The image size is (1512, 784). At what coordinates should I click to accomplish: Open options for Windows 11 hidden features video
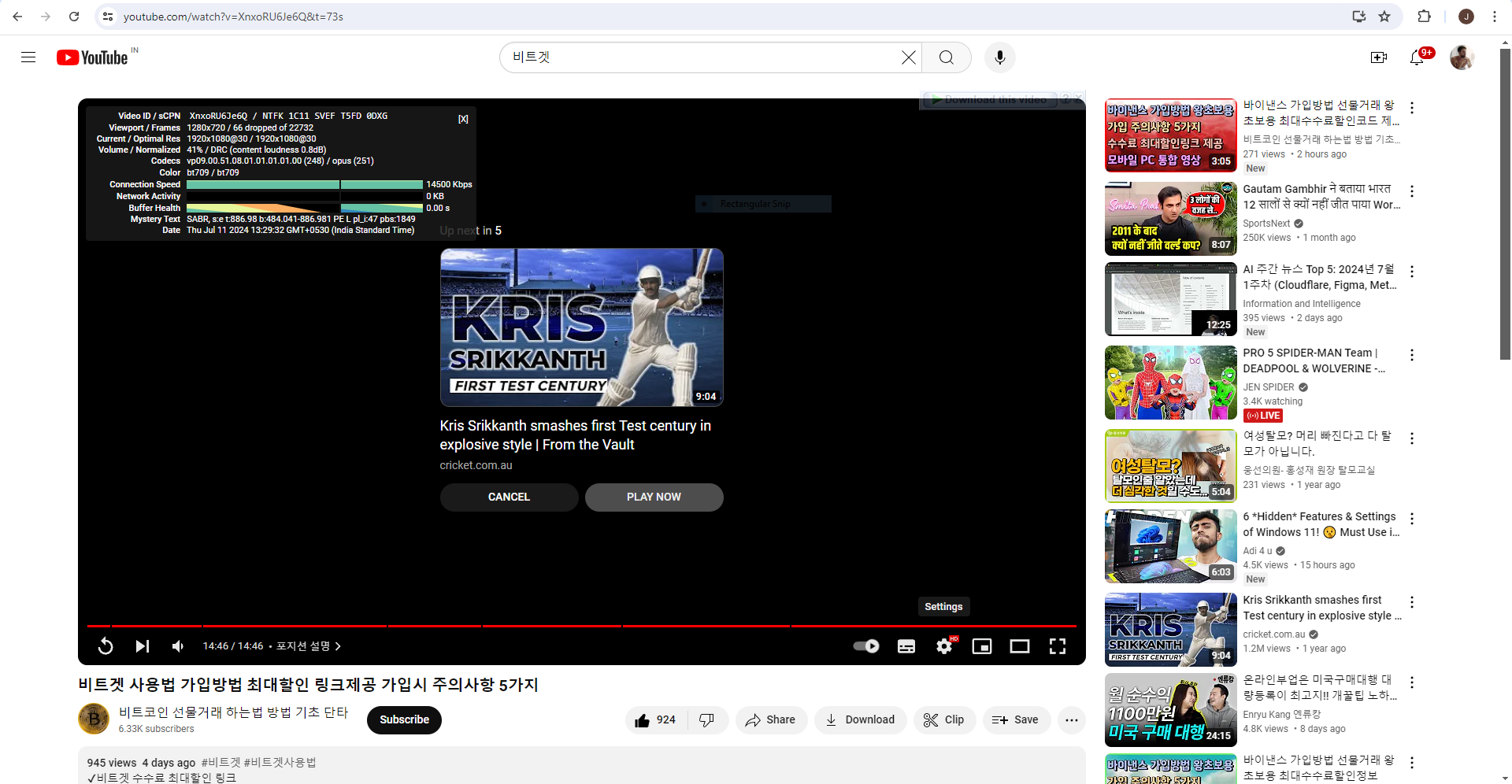coord(1412,519)
